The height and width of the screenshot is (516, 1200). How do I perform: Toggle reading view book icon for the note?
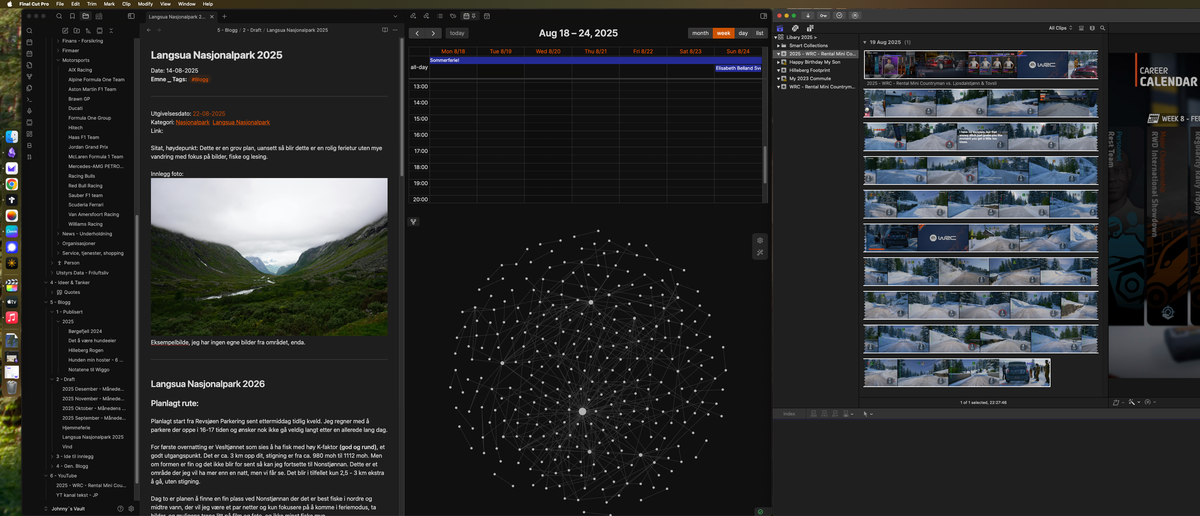pos(385,31)
